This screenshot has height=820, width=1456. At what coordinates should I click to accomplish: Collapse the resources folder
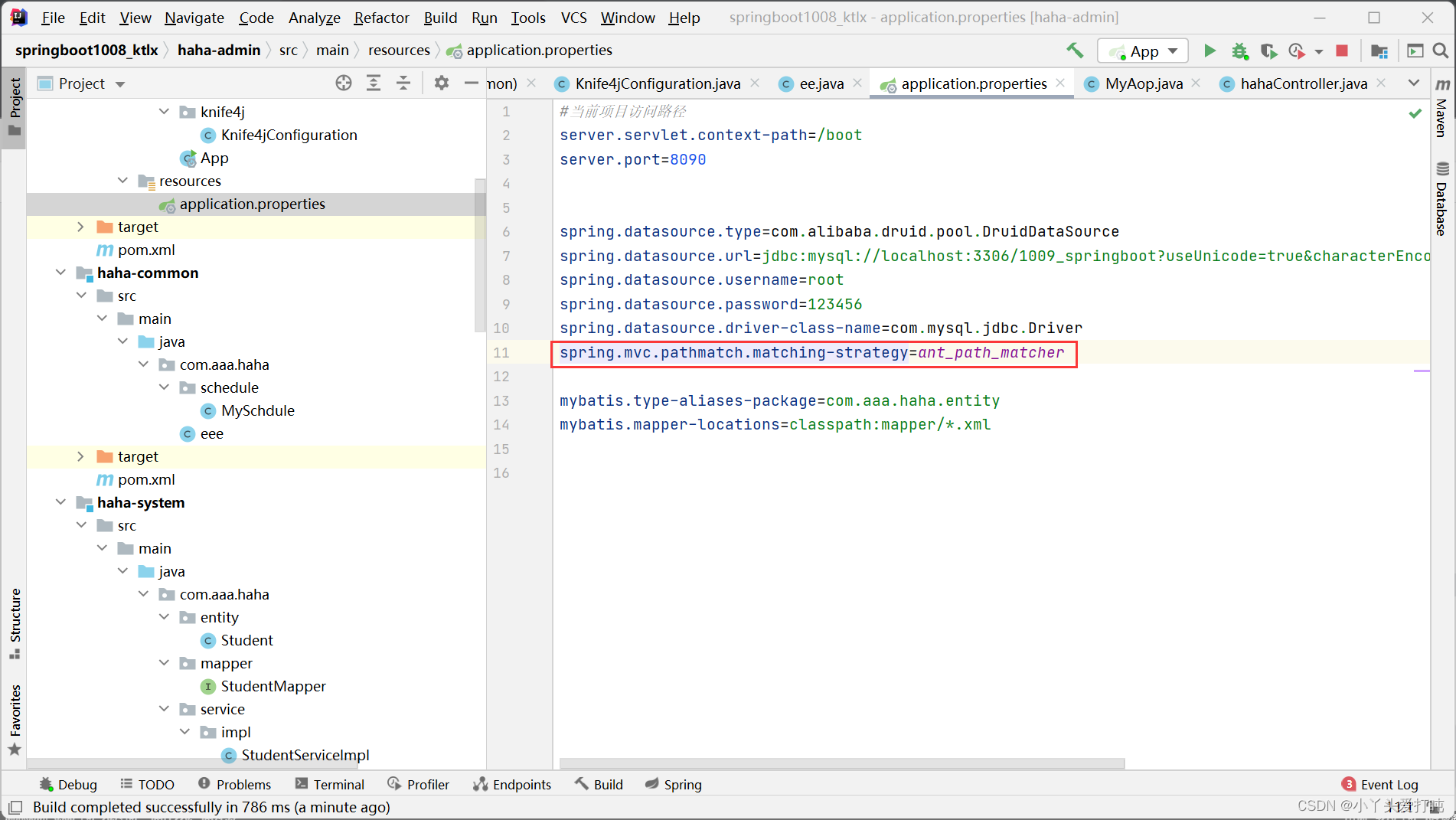point(122,181)
